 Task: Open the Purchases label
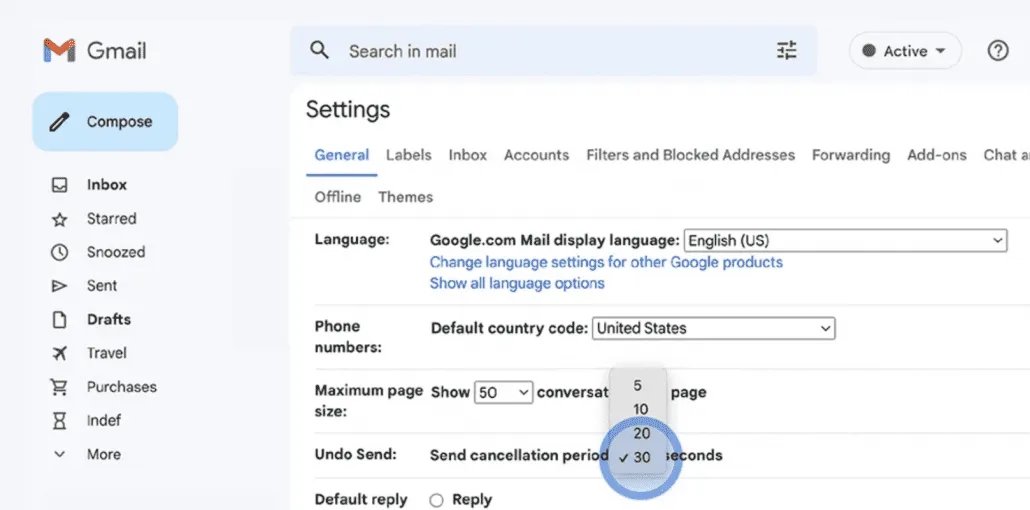(122, 387)
